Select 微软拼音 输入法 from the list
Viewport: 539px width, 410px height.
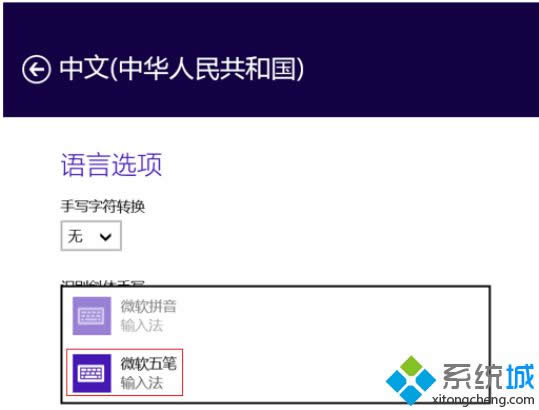124,316
